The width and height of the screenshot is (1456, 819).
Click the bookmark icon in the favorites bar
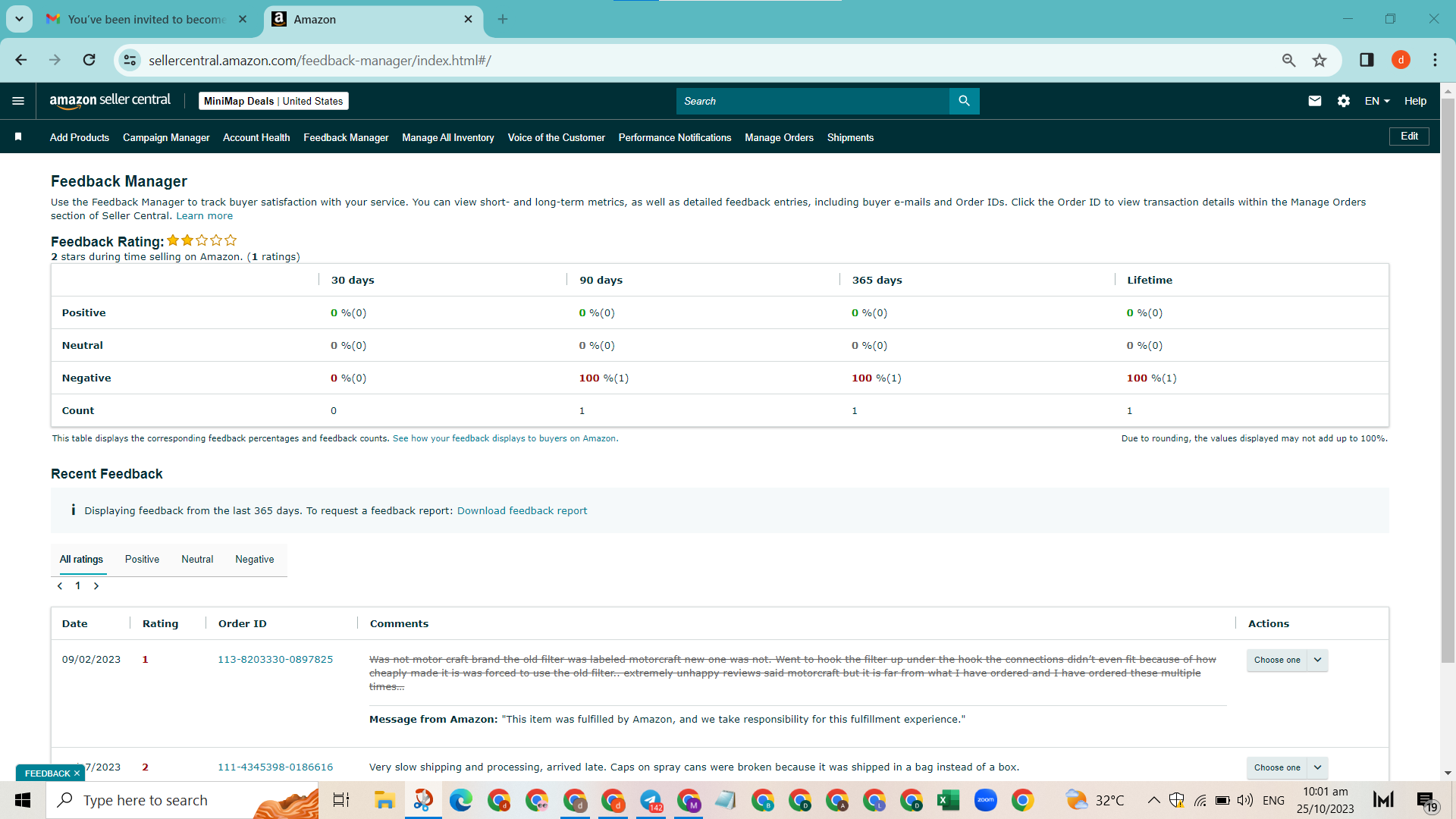coord(18,137)
